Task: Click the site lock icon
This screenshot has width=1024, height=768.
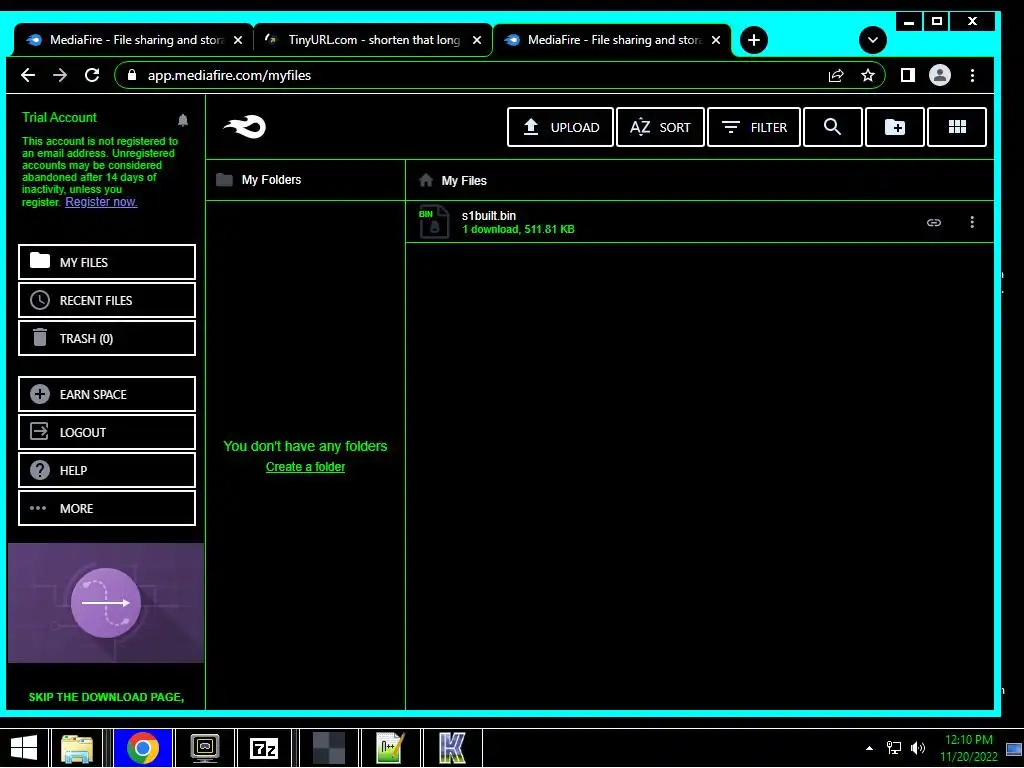Action: 132,75
